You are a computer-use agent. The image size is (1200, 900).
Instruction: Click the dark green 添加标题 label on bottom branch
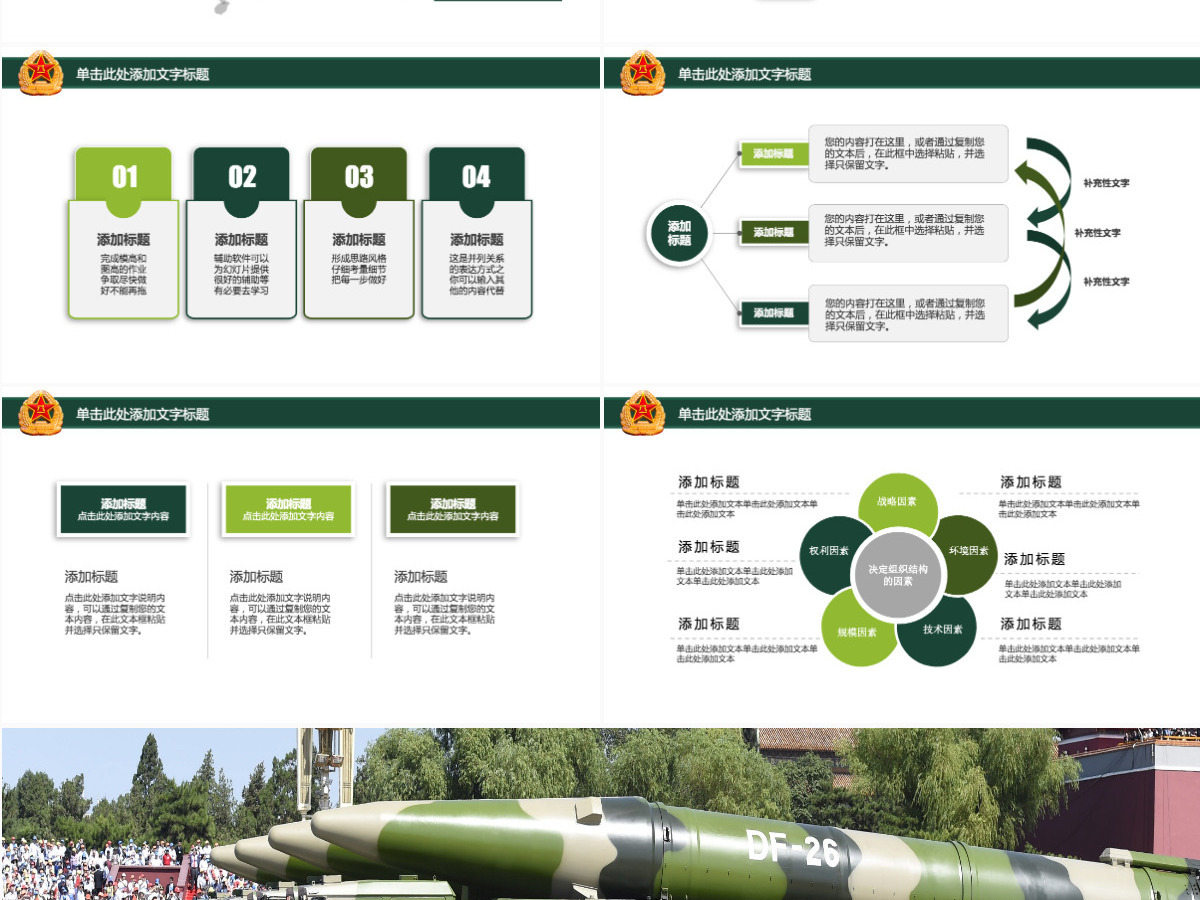(x=774, y=313)
